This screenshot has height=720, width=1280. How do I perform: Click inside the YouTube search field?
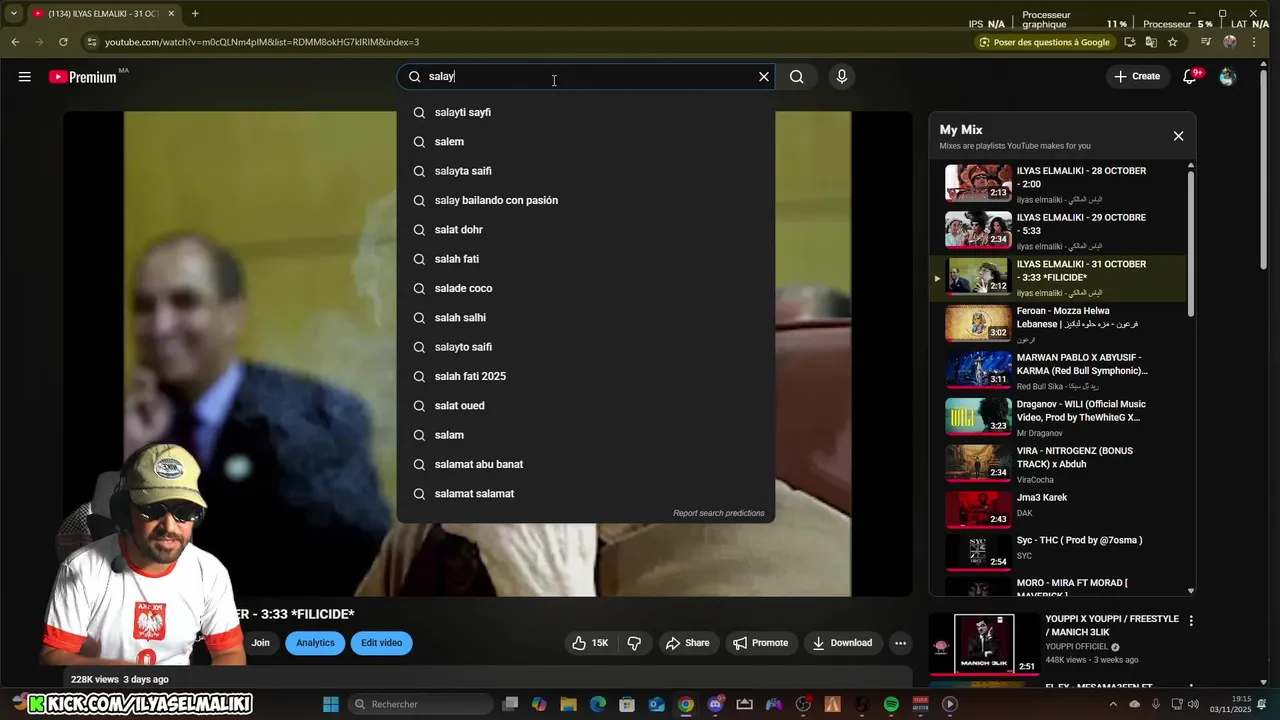pos(588,77)
